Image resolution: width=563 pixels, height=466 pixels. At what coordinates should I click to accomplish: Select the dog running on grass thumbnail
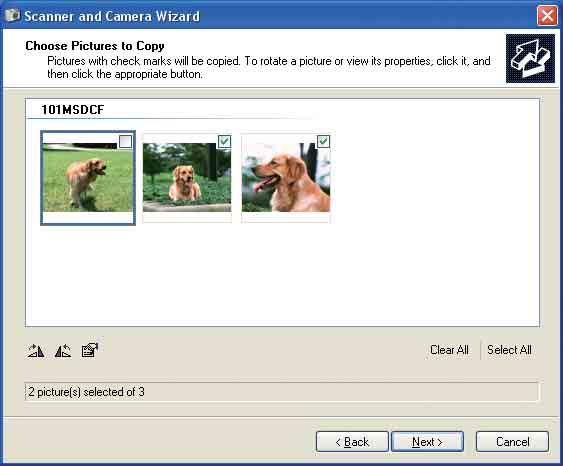[88, 177]
